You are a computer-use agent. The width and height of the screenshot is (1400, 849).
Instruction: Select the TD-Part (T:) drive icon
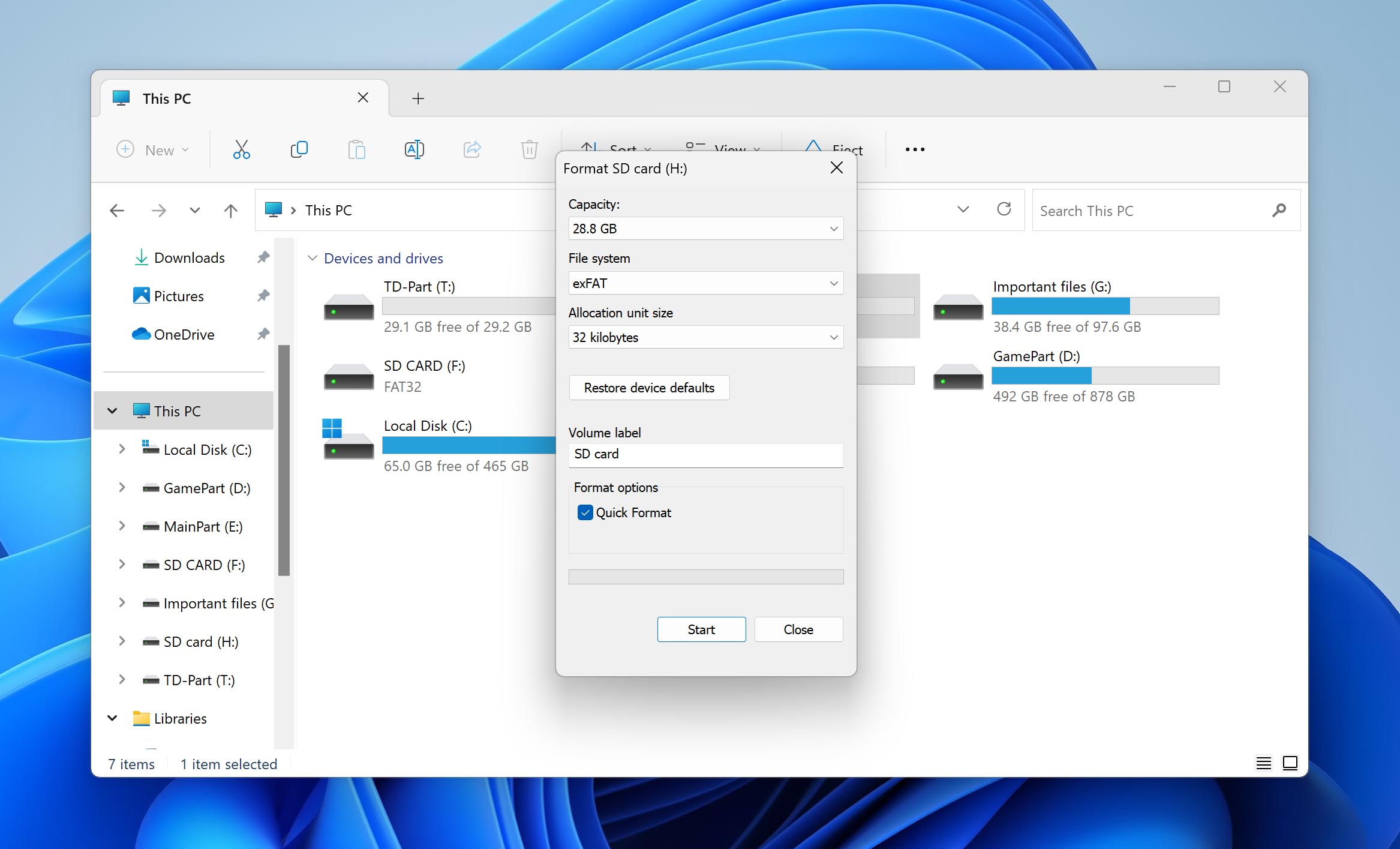click(349, 307)
